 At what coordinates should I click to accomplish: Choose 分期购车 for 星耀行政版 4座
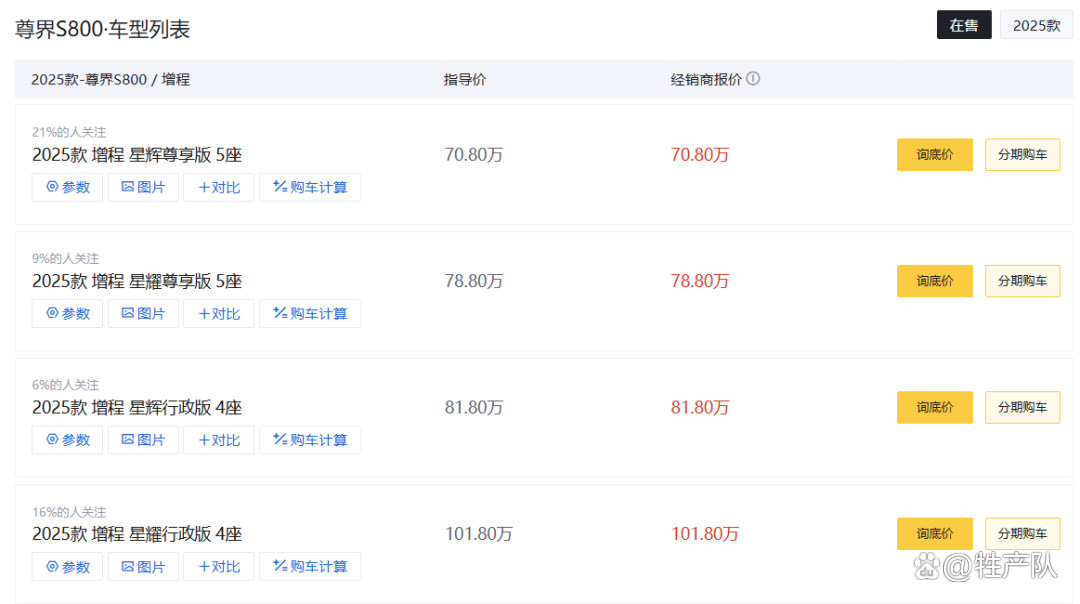point(1022,534)
